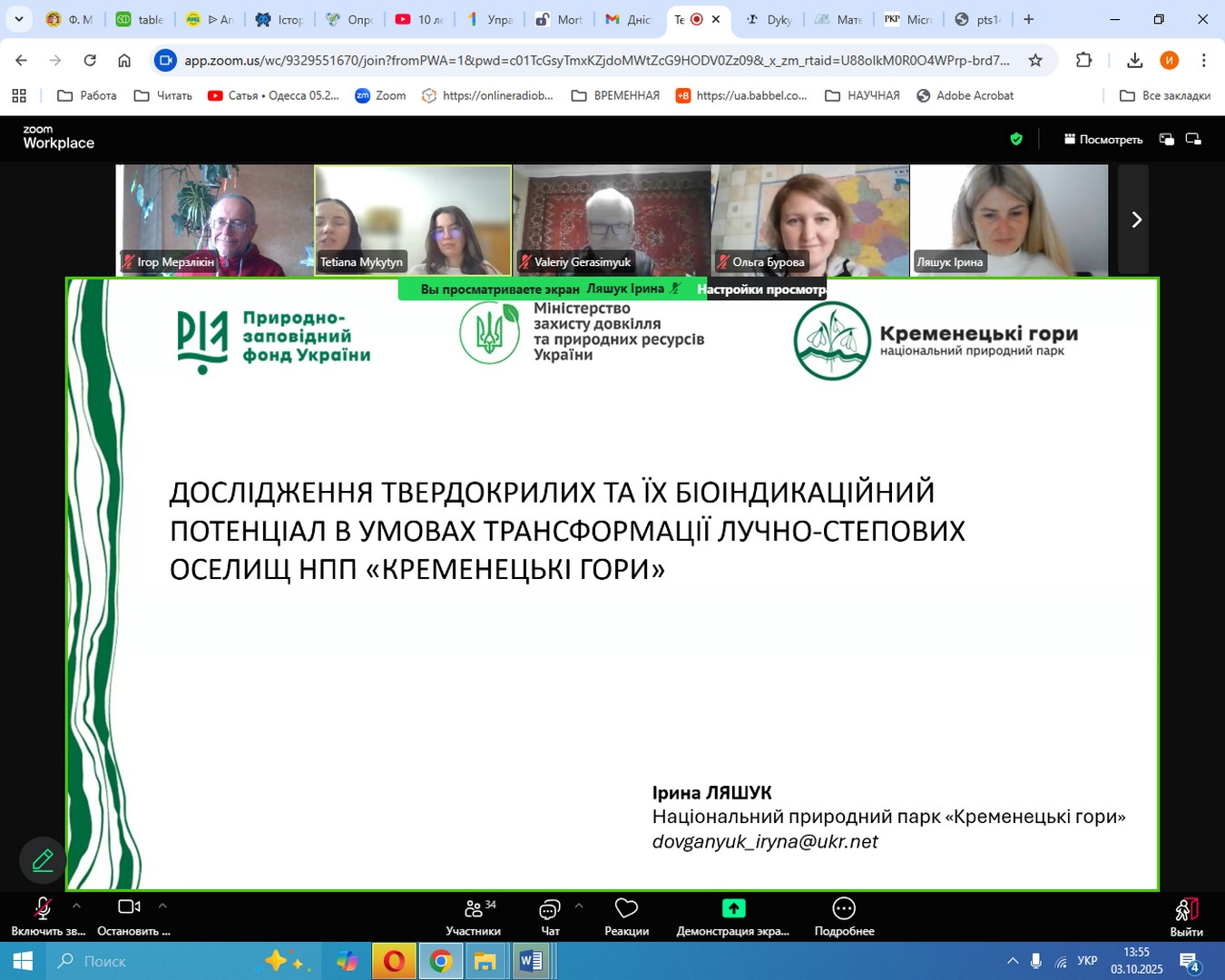Open the Zoom bookmark link
Image resolution: width=1225 pixels, height=980 pixels.
pos(380,95)
